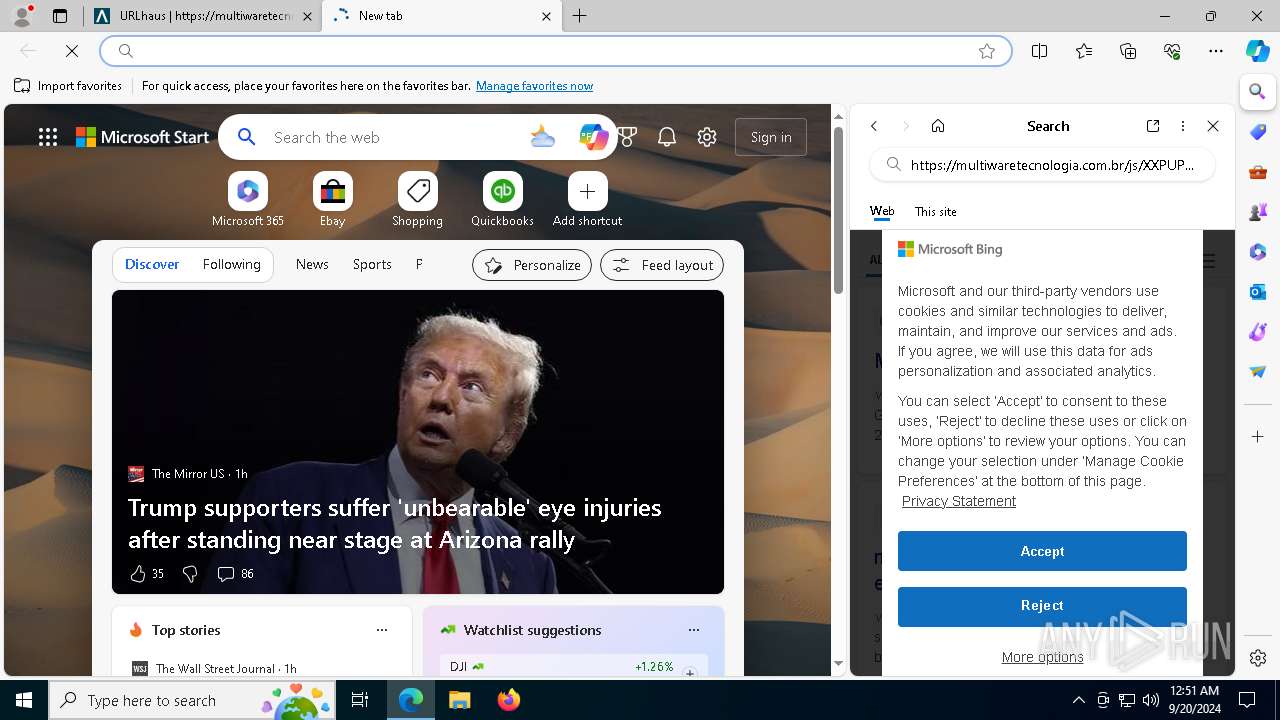The image size is (1280, 720).
Task: Open split screen icon in toolbar
Action: click(1040, 51)
